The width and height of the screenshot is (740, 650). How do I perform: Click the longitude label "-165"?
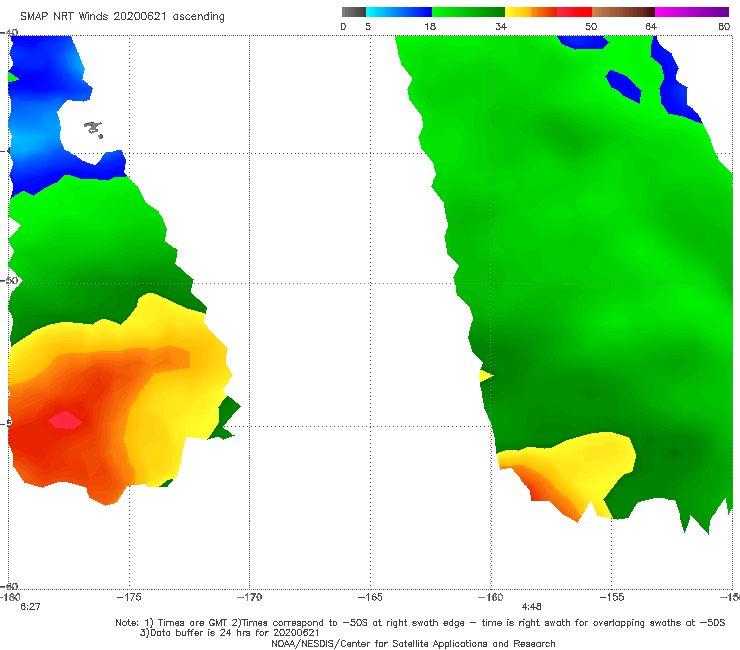click(x=370, y=597)
